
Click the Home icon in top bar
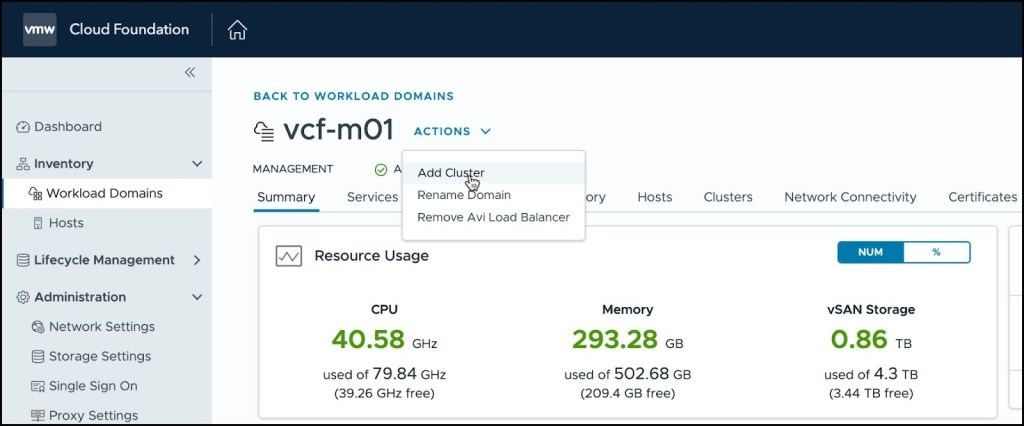click(x=237, y=30)
